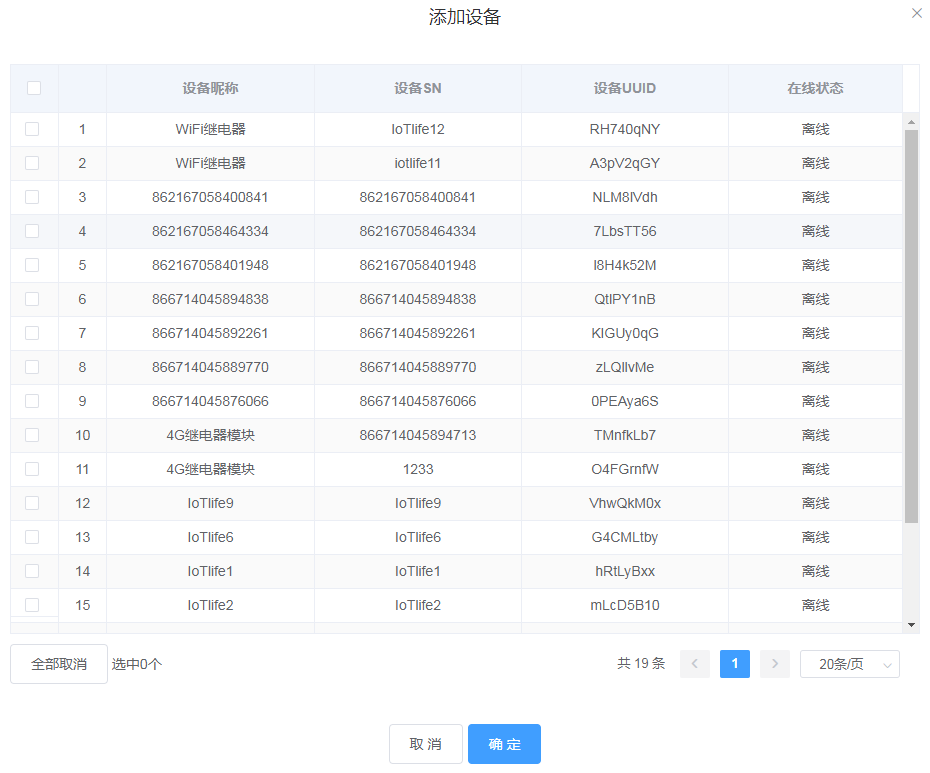Check row 15 IoTlife2 checkbox

point(32,605)
